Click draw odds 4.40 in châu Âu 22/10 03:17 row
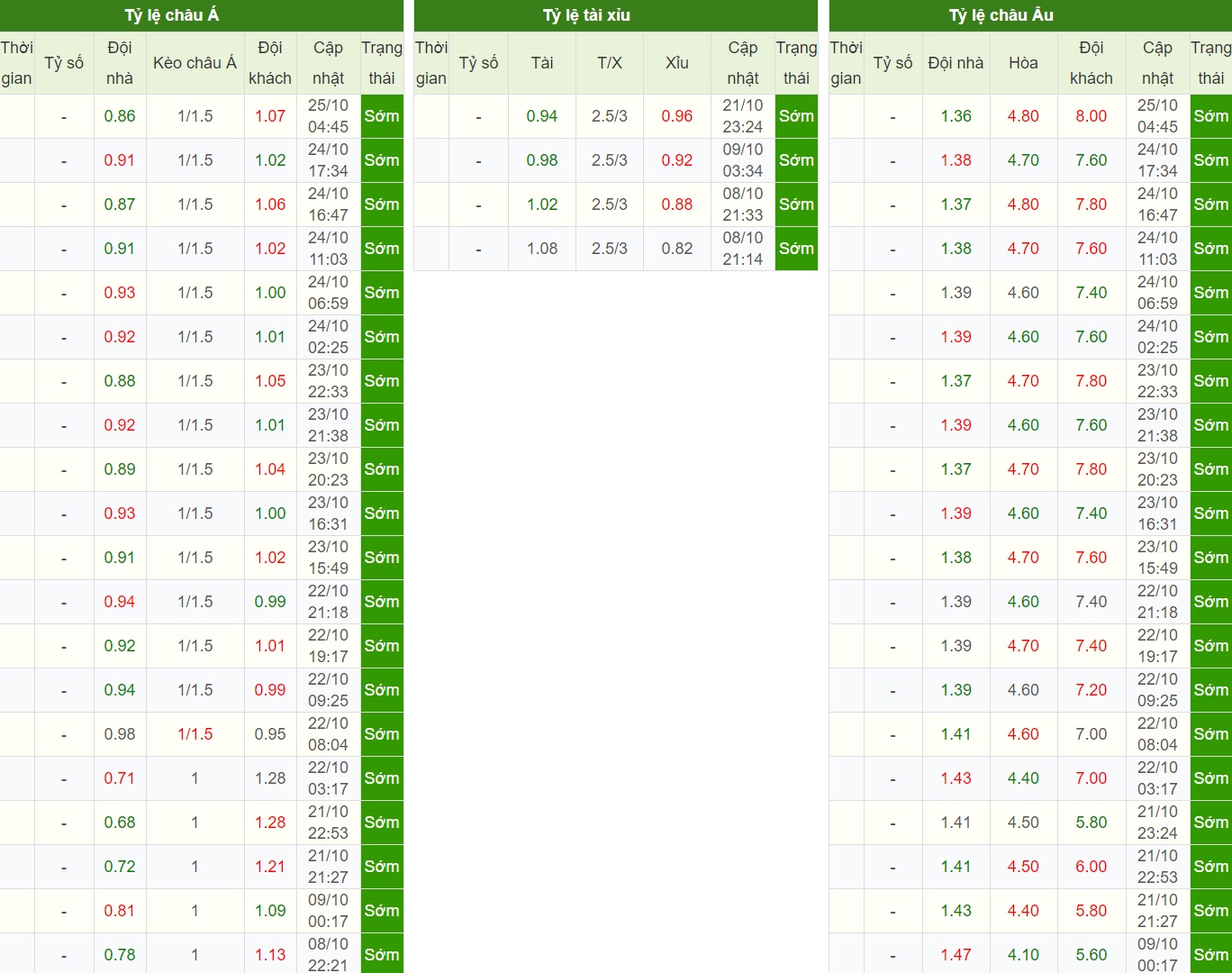 [x=1023, y=778]
